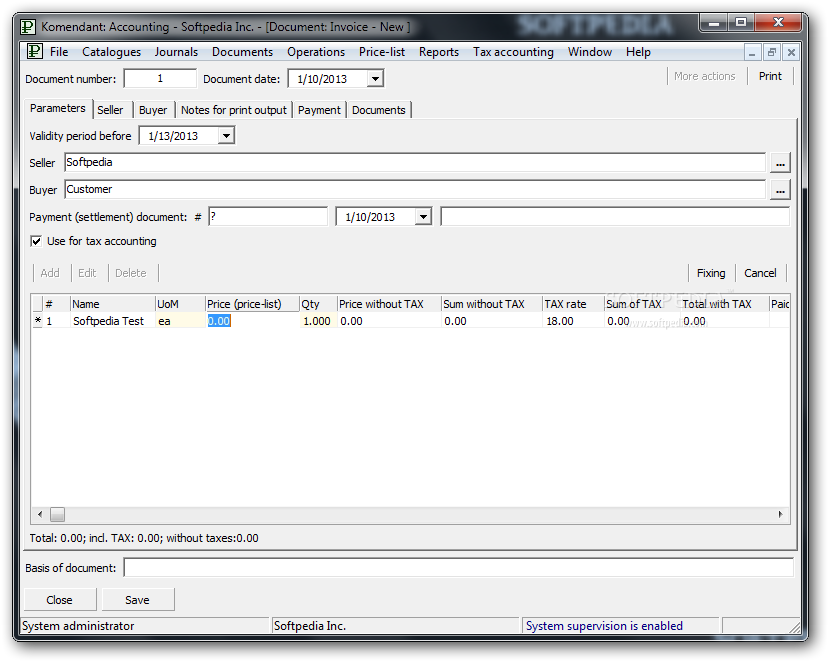Image resolution: width=829 pixels, height=662 pixels.
Task: Click the Total with TAX column header
Action: [x=724, y=304]
